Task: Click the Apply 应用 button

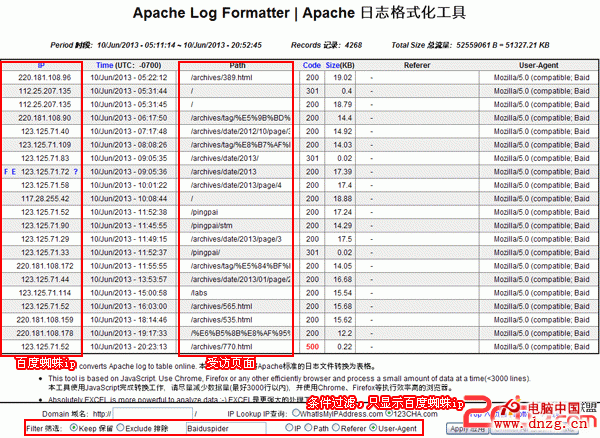Action: click(467, 429)
